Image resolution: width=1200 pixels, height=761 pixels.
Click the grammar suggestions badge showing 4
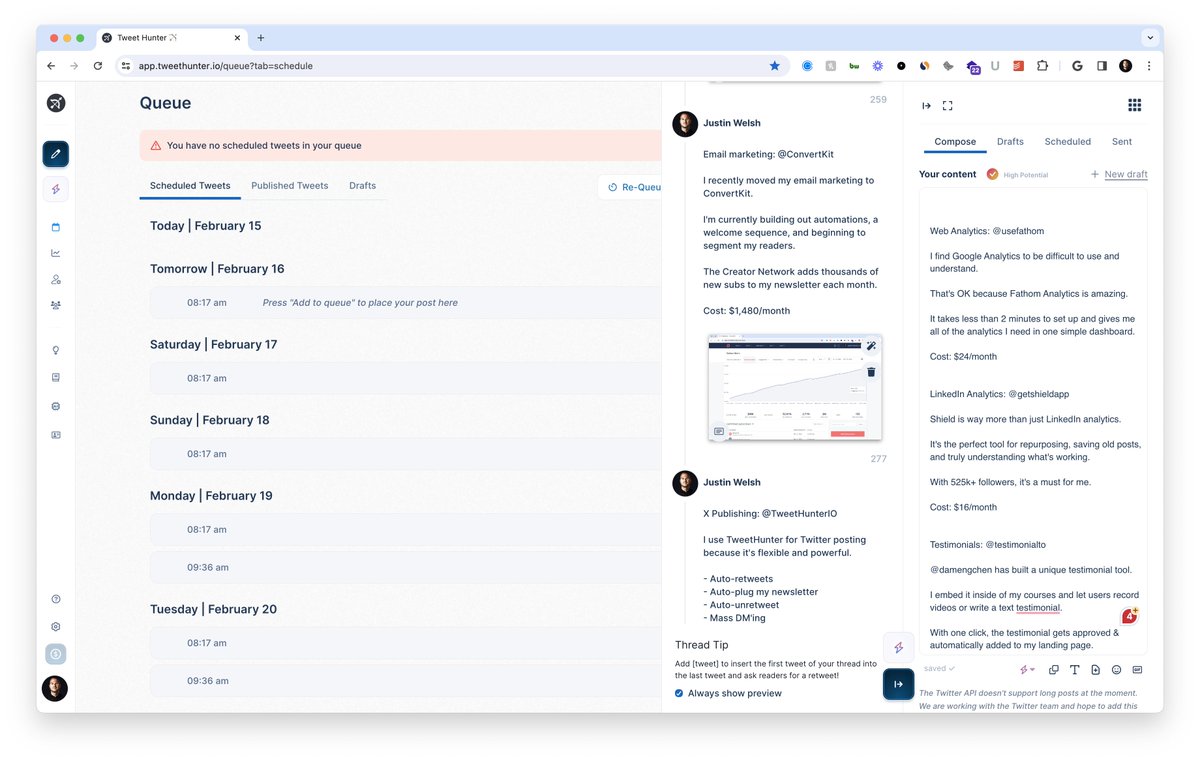1129,616
